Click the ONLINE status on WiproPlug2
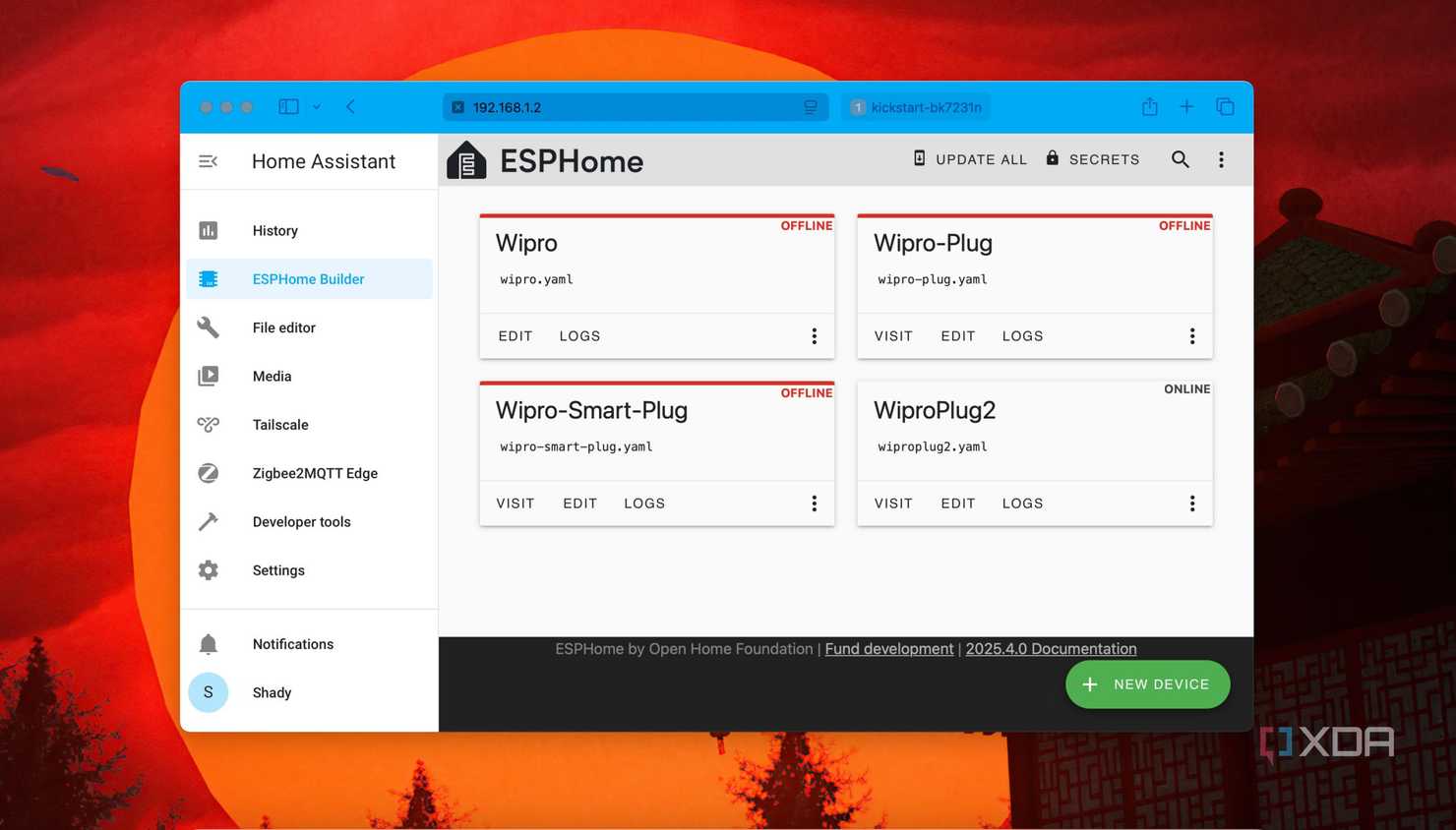1456x830 pixels. click(x=1186, y=389)
